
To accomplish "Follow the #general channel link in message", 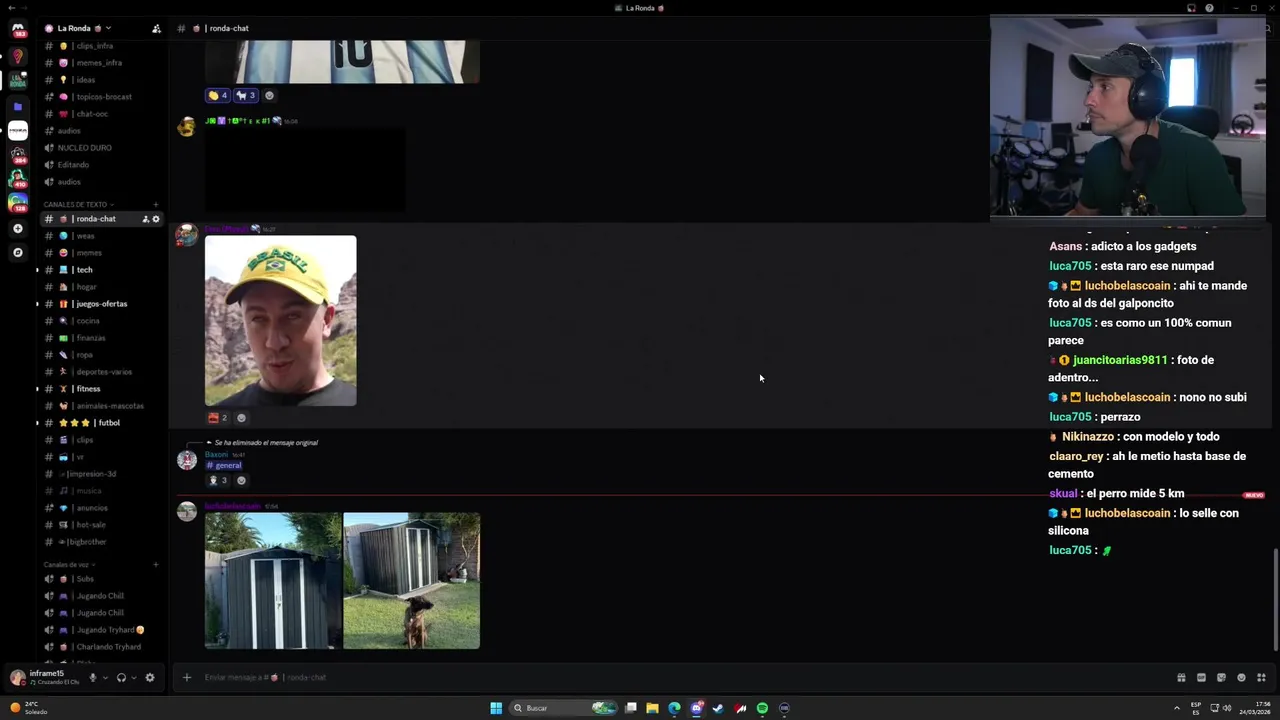I will pos(224,465).
